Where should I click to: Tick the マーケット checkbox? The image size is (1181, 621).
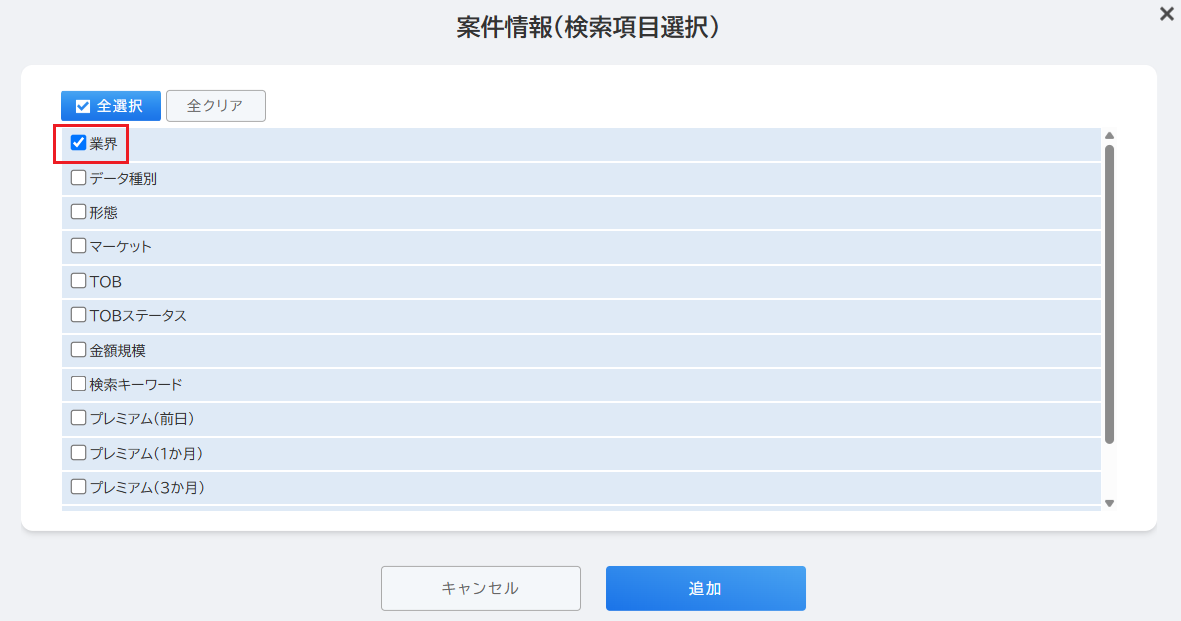pyautogui.click(x=78, y=246)
